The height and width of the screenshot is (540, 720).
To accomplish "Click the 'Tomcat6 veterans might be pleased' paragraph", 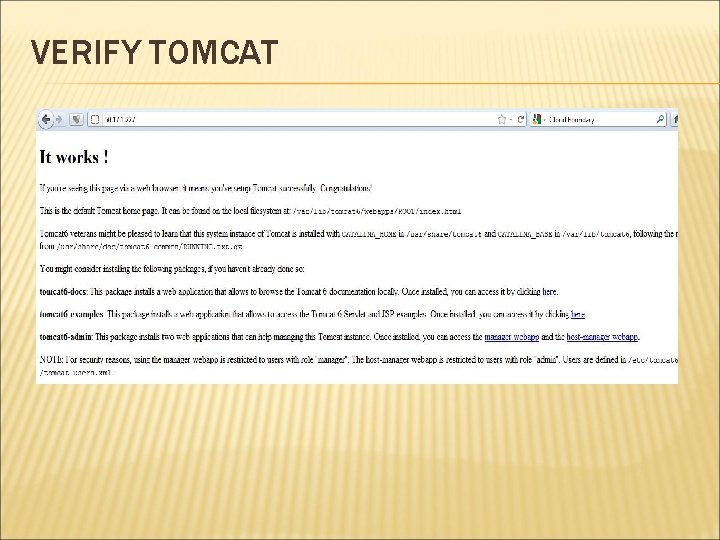I will click(359, 240).
